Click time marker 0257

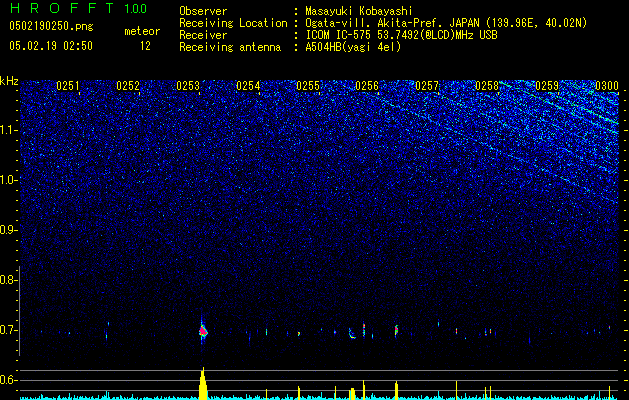pyautogui.click(x=427, y=86)
